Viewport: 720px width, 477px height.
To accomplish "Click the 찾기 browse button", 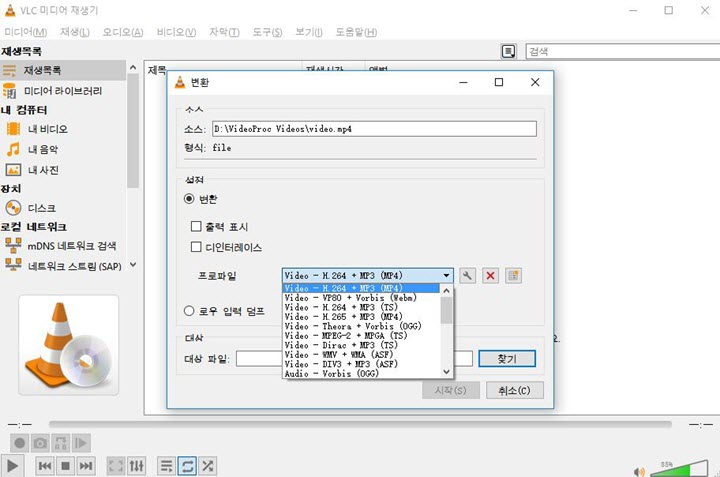I will [x=507, y=359].
